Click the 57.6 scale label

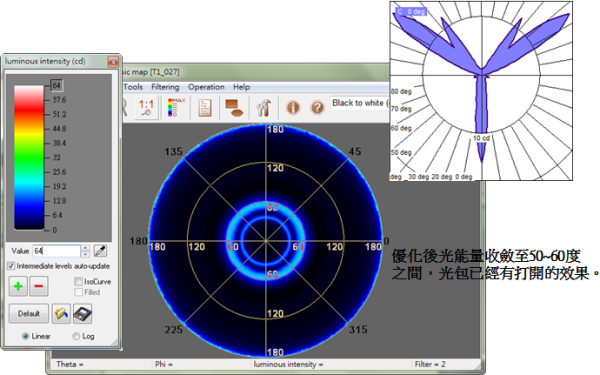pyautogui.click(x=59, y=100)
